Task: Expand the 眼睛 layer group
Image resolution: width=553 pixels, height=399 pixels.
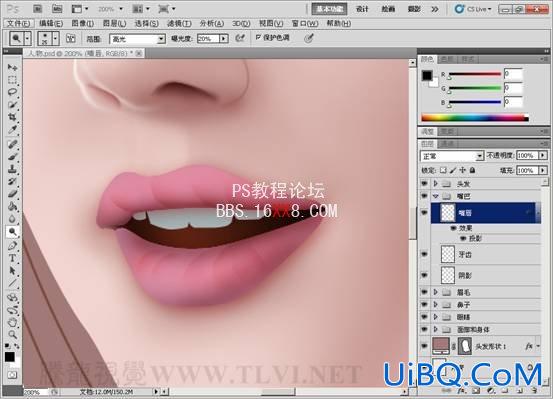Action: point(436,317)
